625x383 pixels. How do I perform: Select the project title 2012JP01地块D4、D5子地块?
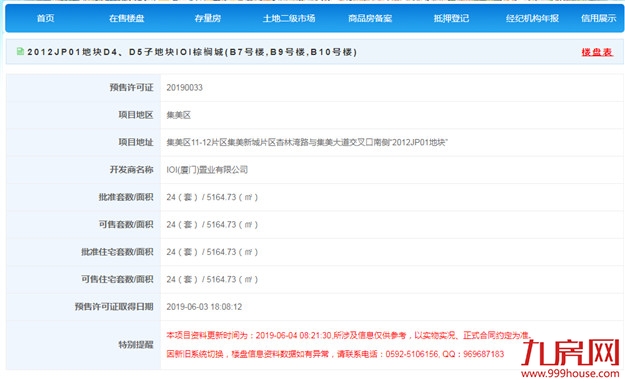point(192,52)
